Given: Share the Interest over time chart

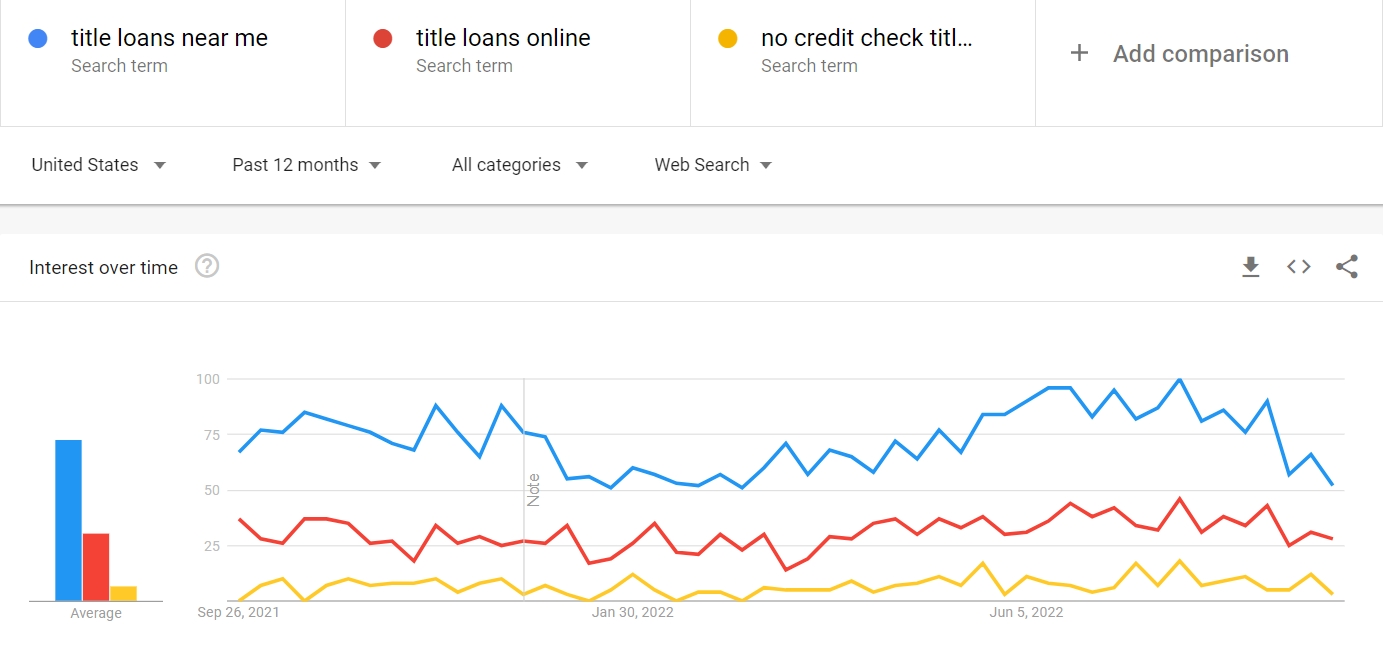Looking at the screenshot, I should 1346,267.
